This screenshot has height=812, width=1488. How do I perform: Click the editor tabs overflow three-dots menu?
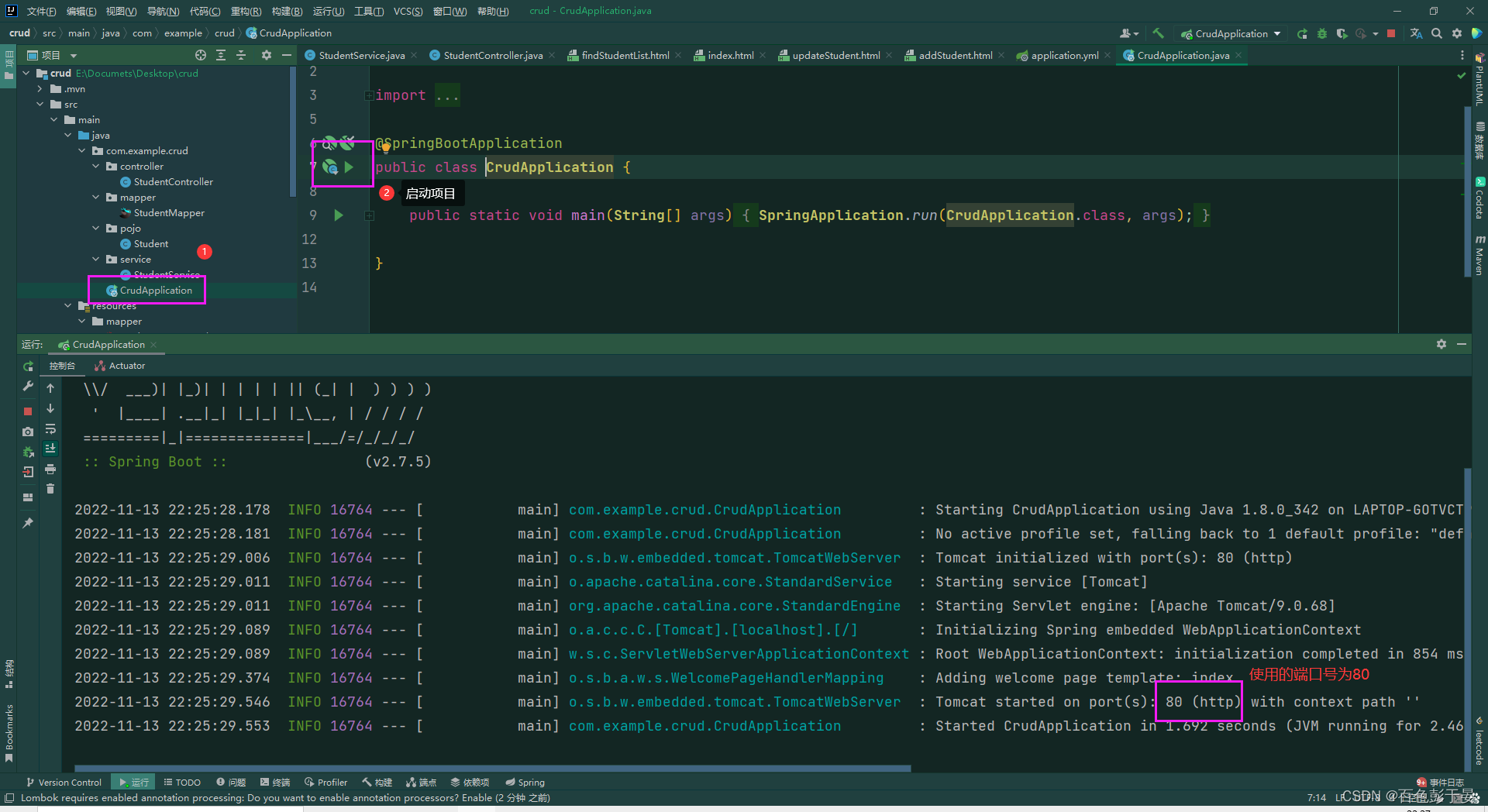click(x=1462, y=55)
